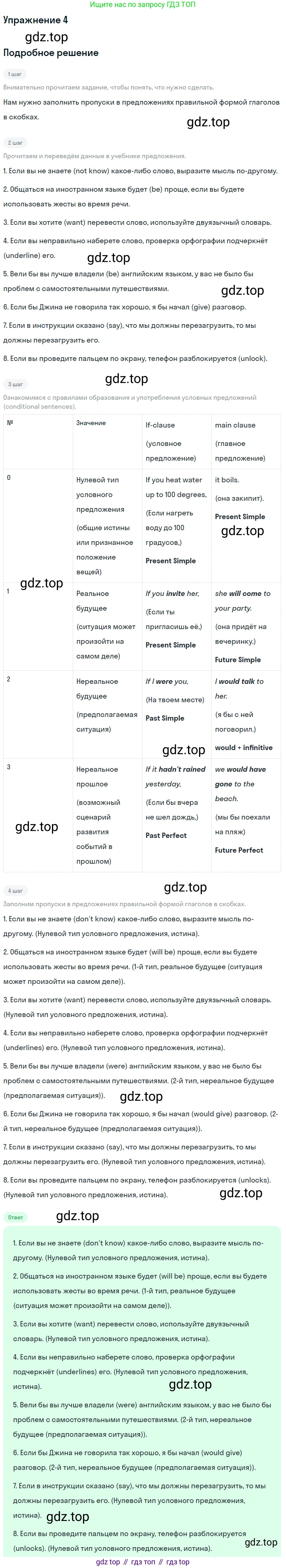286x1568 pixels.
Task: Click the green "Ищите нас по запросу" banner text
Action: coord(143,5)
